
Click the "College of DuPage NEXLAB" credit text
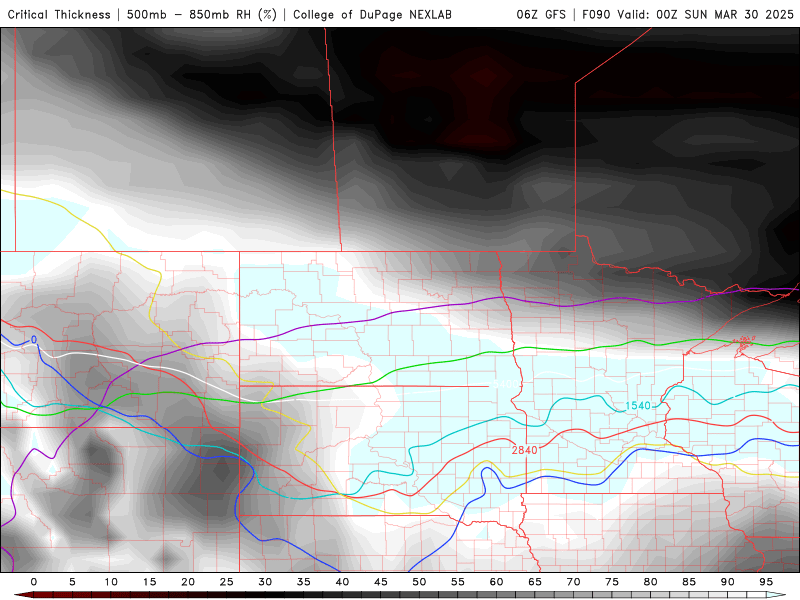(x=372, y=14)
